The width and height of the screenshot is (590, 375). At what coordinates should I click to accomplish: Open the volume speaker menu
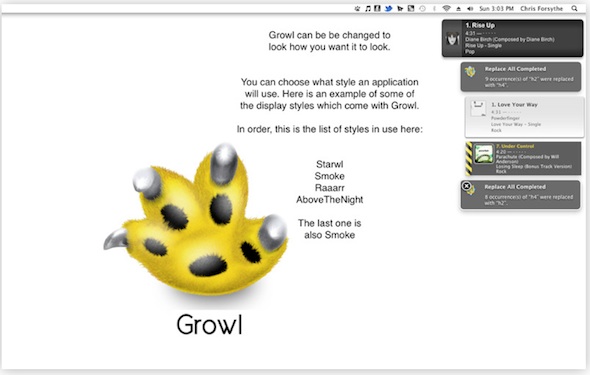470,8
